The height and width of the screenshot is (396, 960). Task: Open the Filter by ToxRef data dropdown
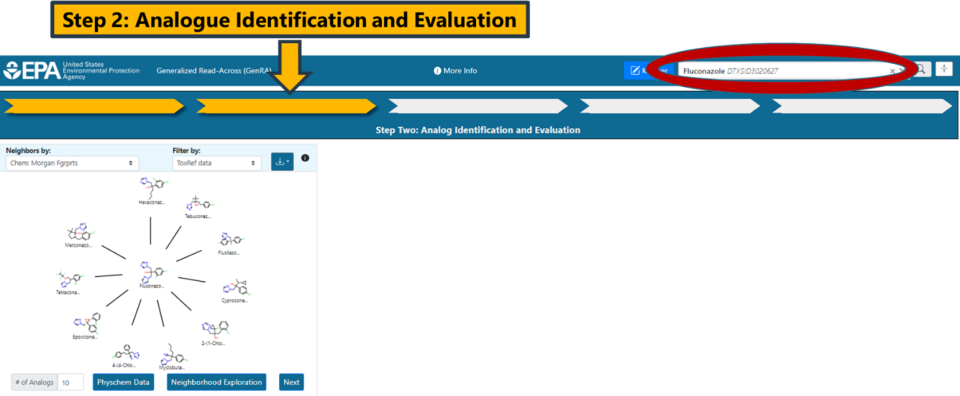point(217,163)
